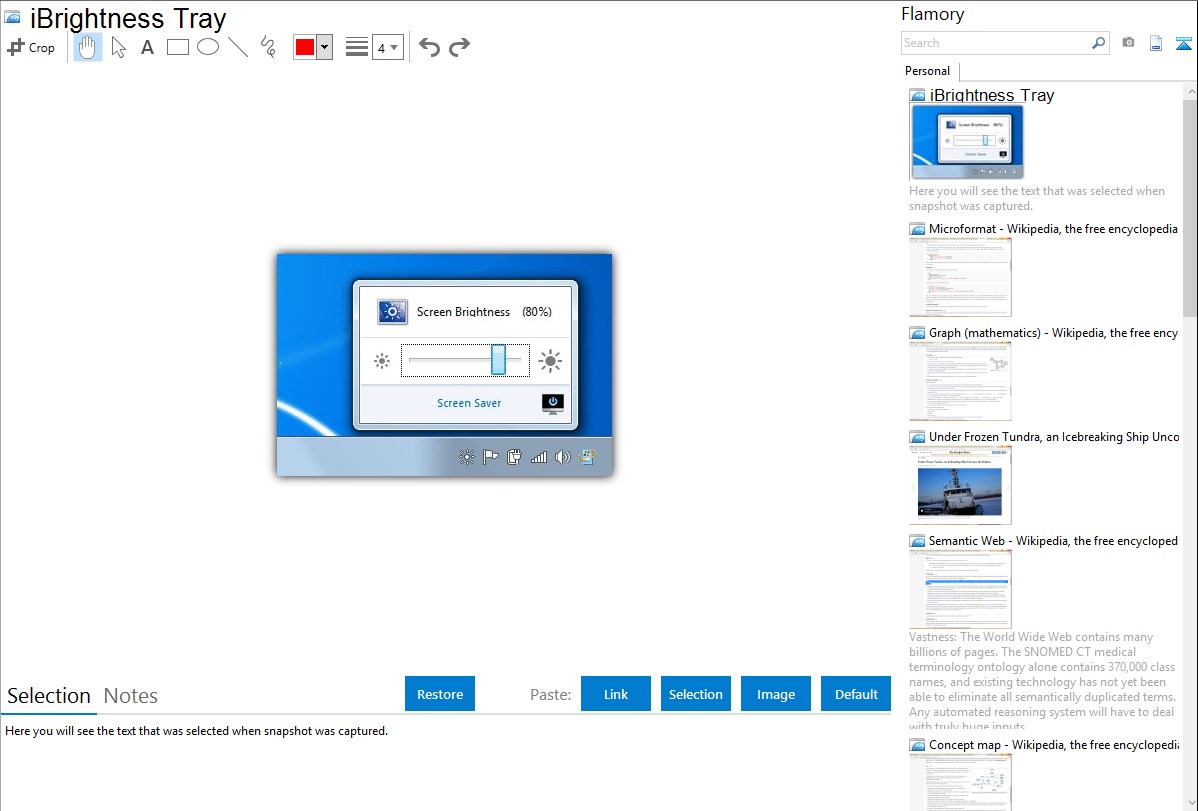Screen dimensions: 1198x811
Task: Switch to the Notes tab
Action: (x=131, y=696)
